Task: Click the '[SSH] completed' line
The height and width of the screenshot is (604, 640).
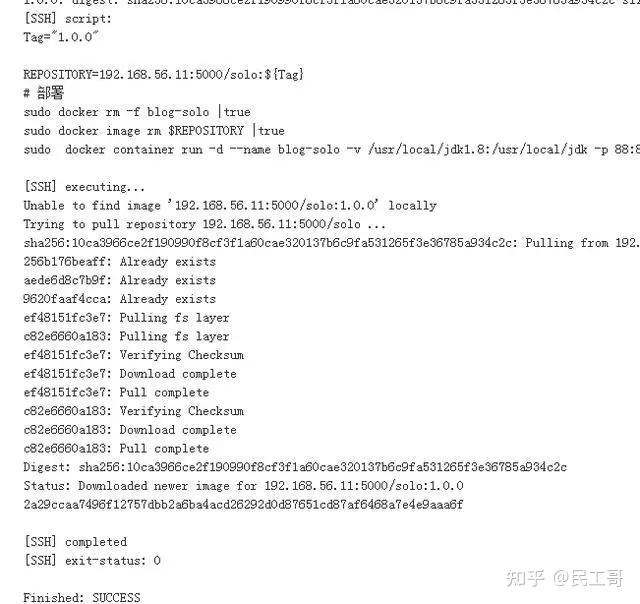Action: point(76,542)
